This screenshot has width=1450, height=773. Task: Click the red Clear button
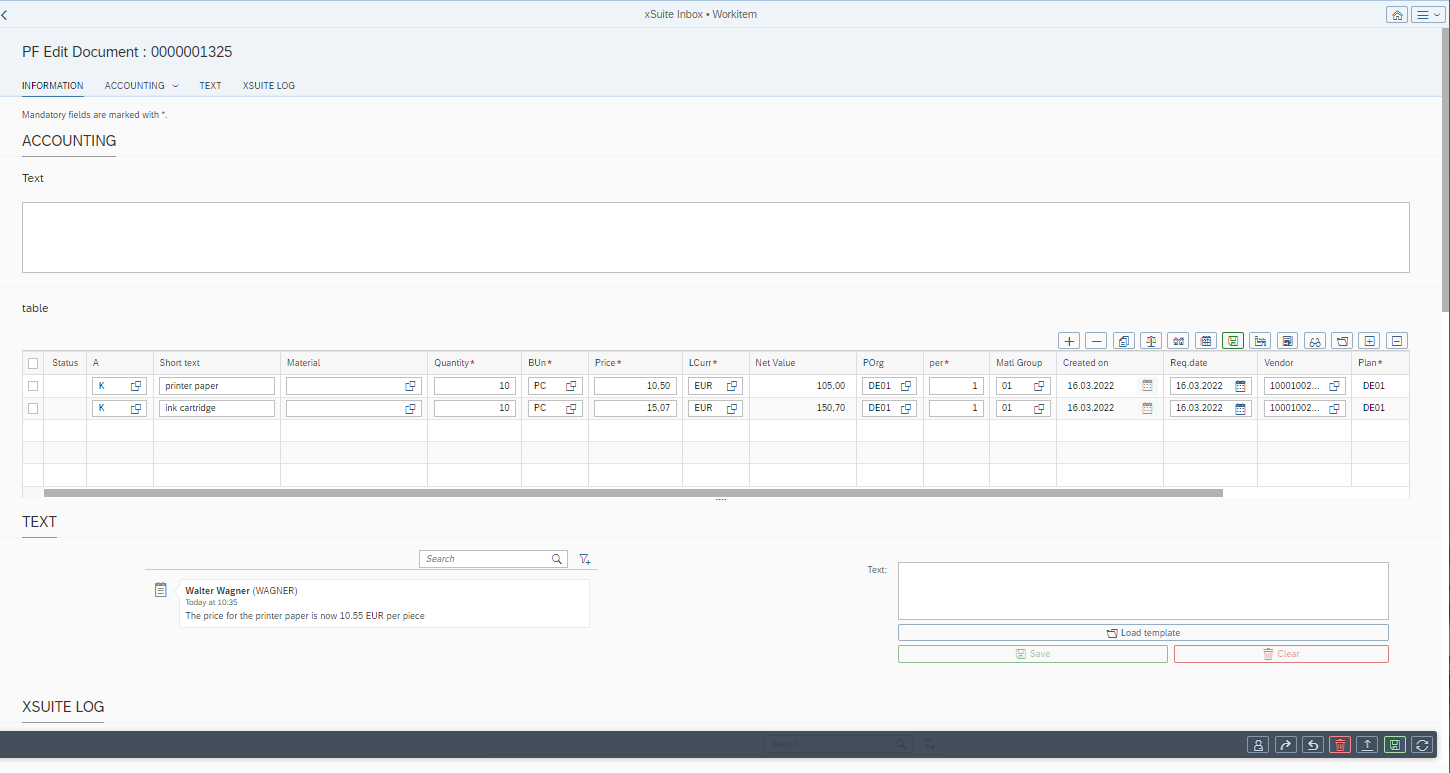[1281, 653]
